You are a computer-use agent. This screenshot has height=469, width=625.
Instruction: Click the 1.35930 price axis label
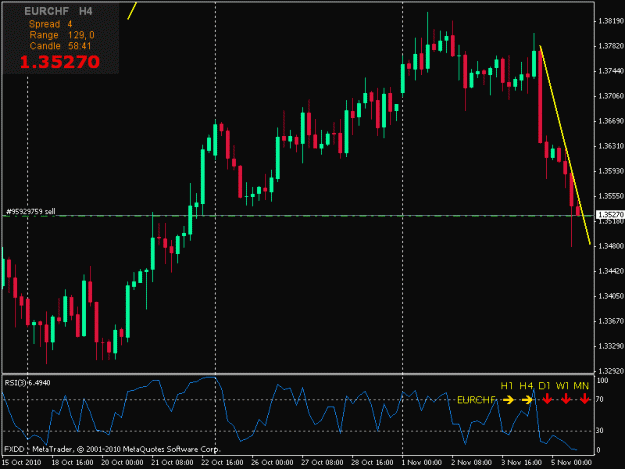(x=611, y=171)
